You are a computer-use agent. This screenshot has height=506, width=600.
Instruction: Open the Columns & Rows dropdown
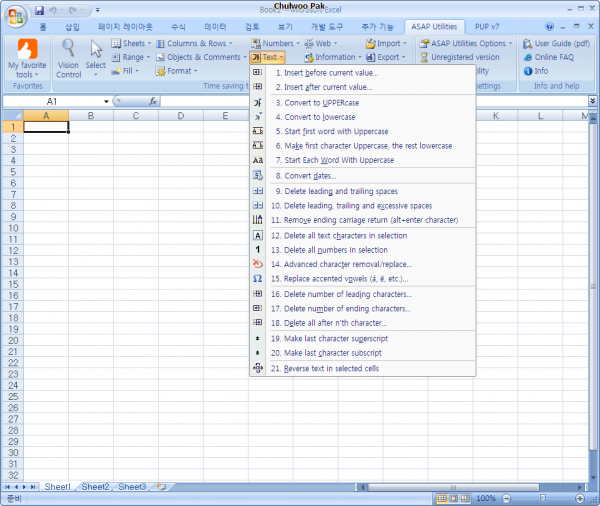pyautogui.click(x=194, y=43)
